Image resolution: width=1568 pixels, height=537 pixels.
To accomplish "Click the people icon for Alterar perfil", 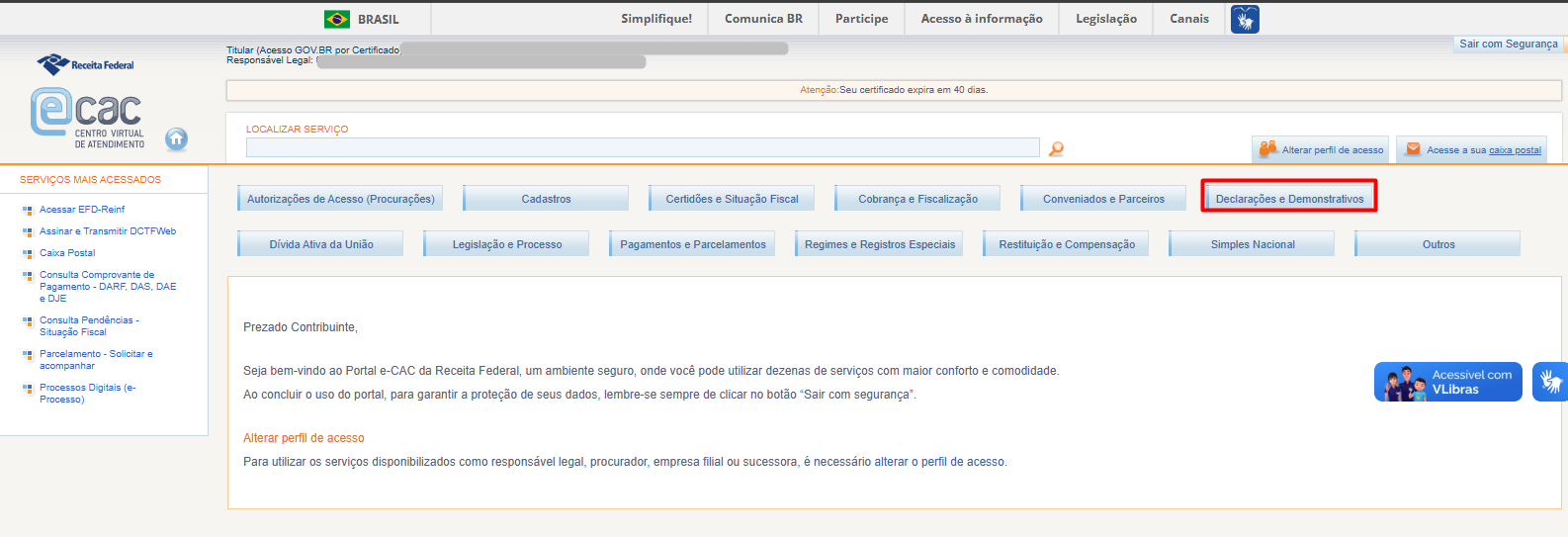I will click(x=1267, y=148).
